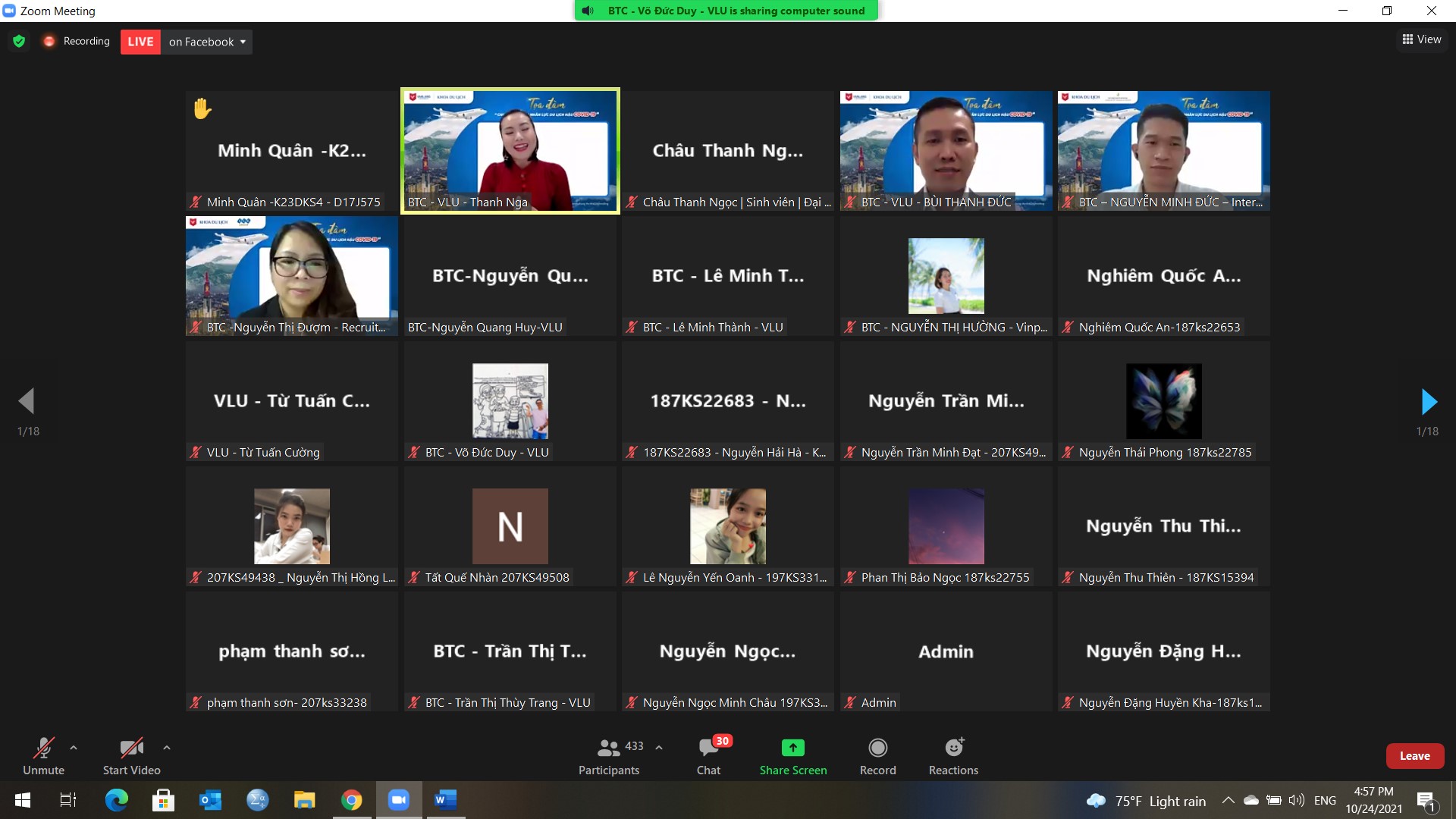Select Nguyễn Ngọc Minh Châu tile
The width and height of the screenshot is (1456, 819).
coord(728,651)
